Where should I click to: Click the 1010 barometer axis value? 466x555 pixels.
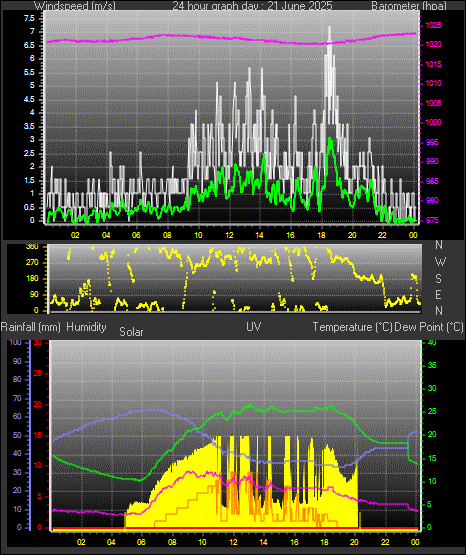pyautogui.click(x=433, y=84)
